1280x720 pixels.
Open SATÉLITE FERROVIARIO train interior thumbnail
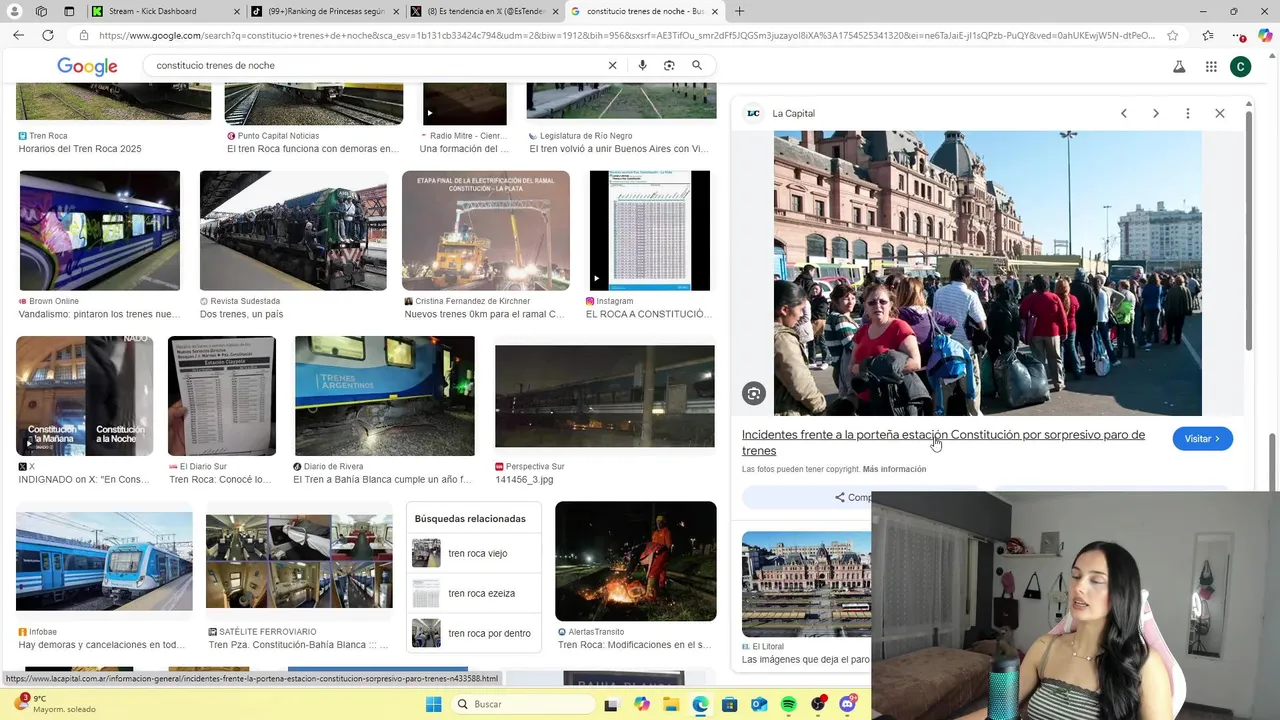(x=299, y=561)
